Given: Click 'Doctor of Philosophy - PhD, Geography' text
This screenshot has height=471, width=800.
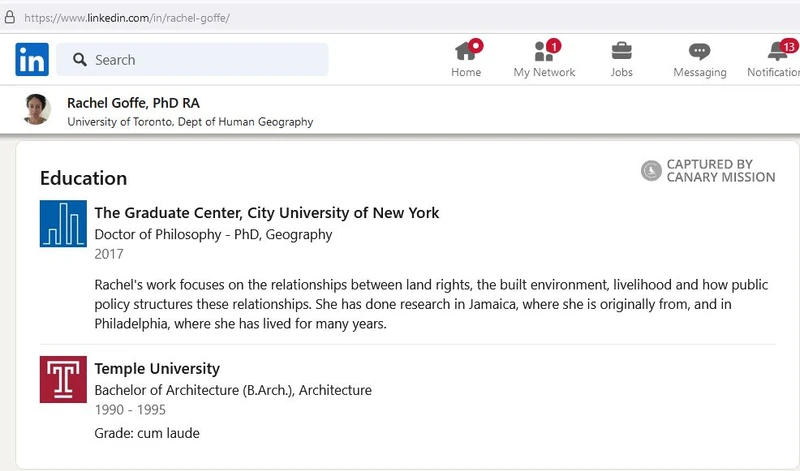Looking at the screenshot, I should 213,235.
